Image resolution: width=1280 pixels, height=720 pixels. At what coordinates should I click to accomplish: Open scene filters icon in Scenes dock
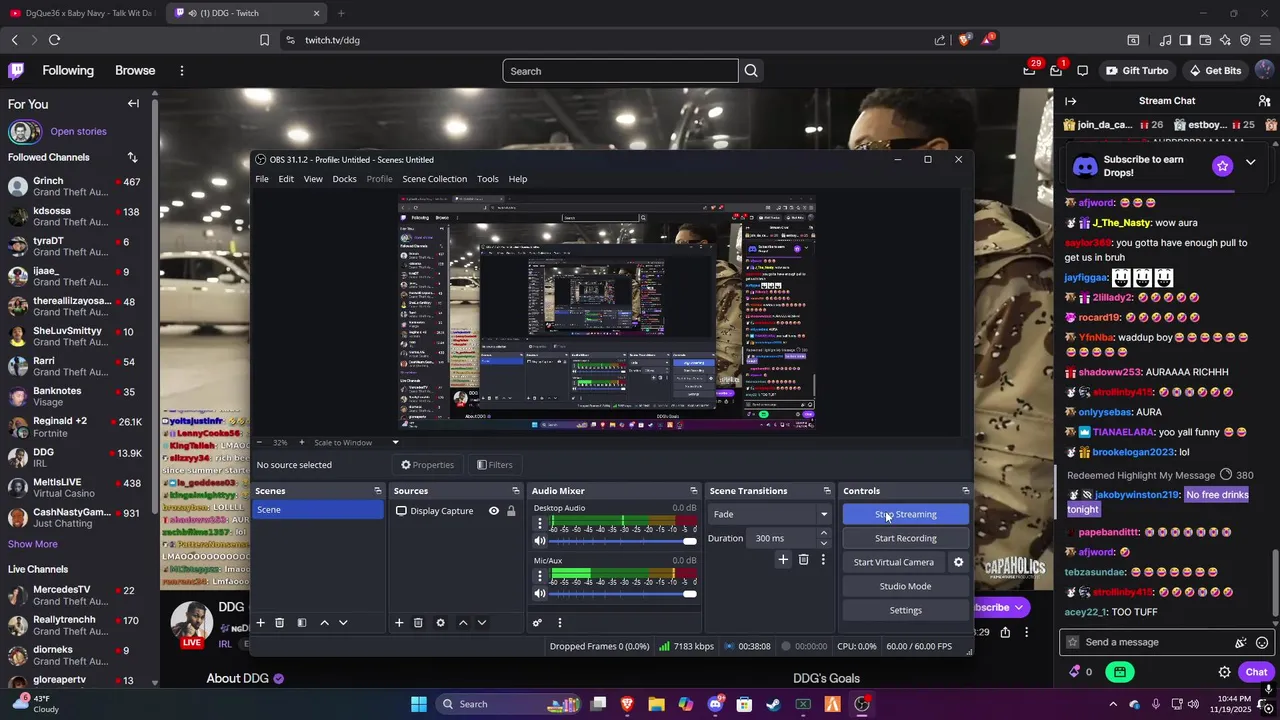click(302, 622)
